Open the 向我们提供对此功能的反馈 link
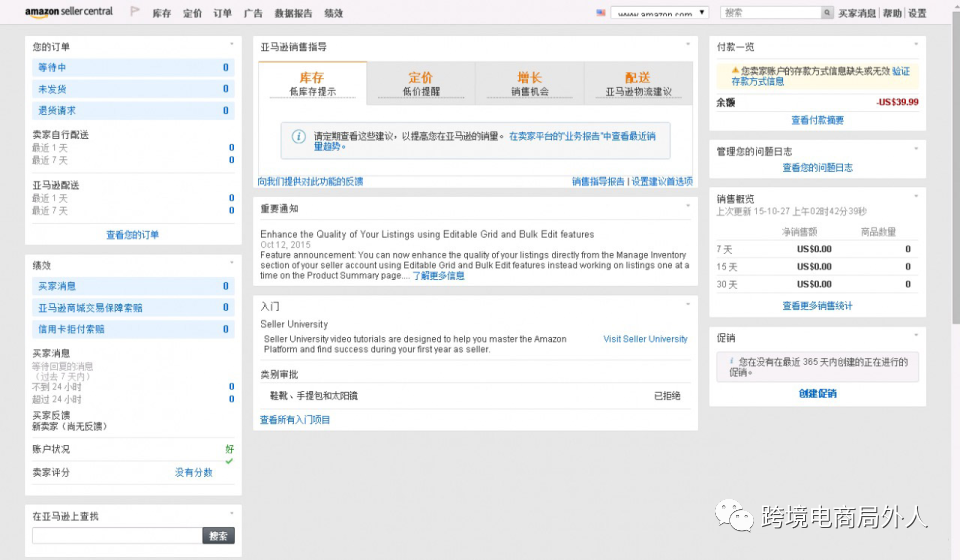The image size is (960, 560). 310,181
